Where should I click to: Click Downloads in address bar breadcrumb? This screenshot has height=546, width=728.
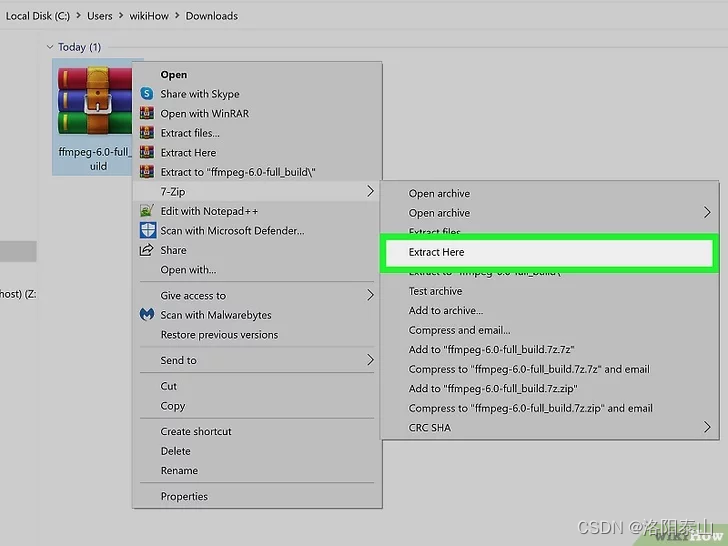pyautogui.click(x=212, y=16)
